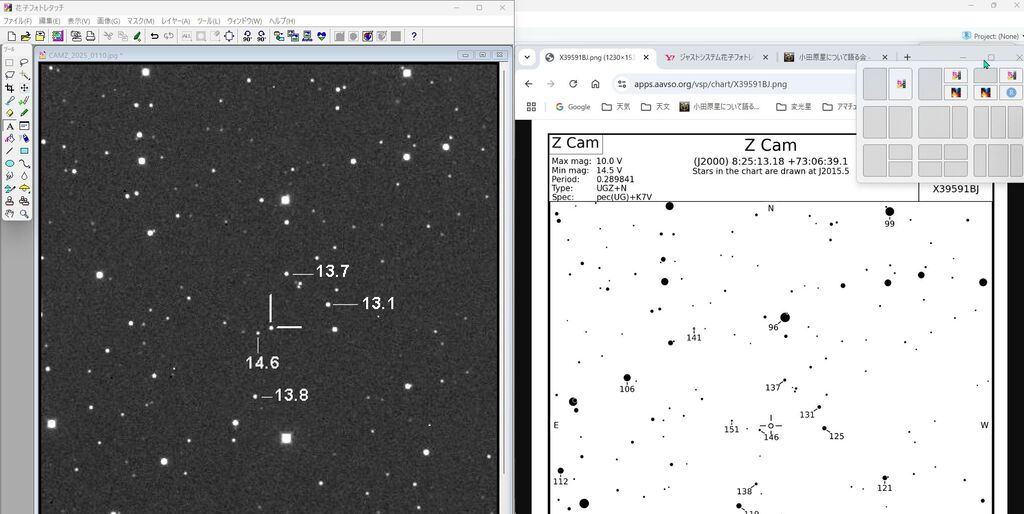1024x514 pixels.
Task: Close the ジャストシステム browser tab
Action: point(765,57)
